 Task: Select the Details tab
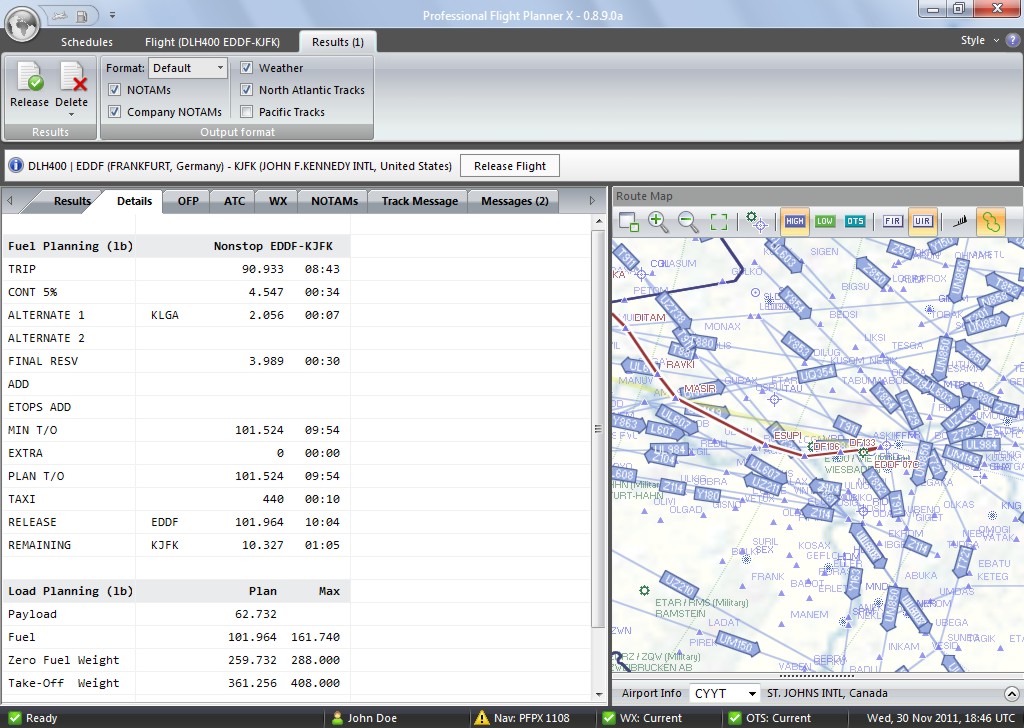(x=135, y=201)
